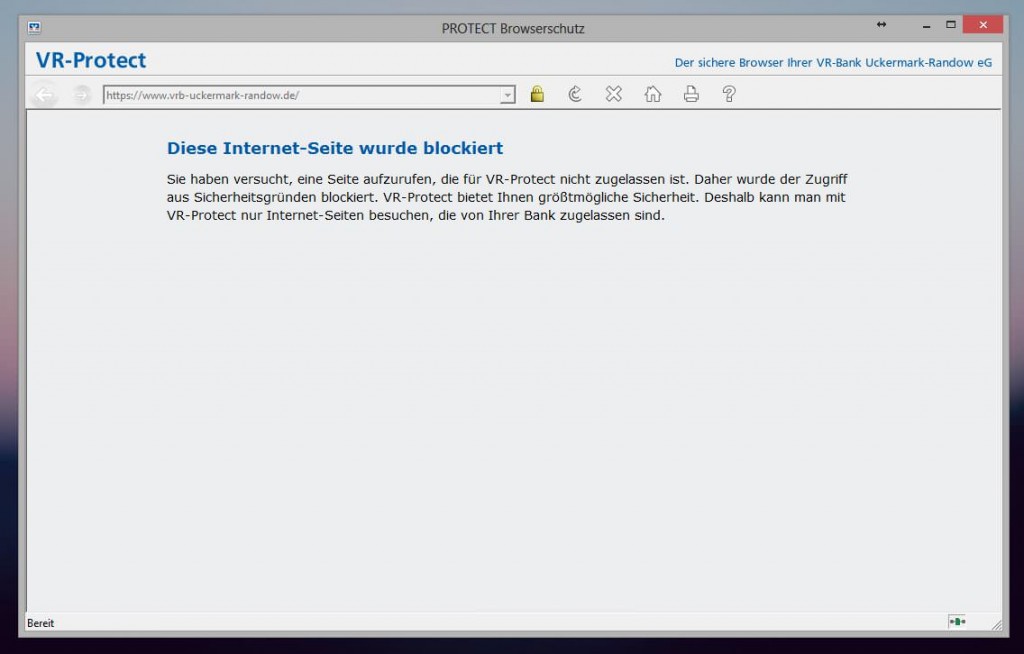Click the VR-Protect logo text
1024x654 pixels.
pos(91,60)
